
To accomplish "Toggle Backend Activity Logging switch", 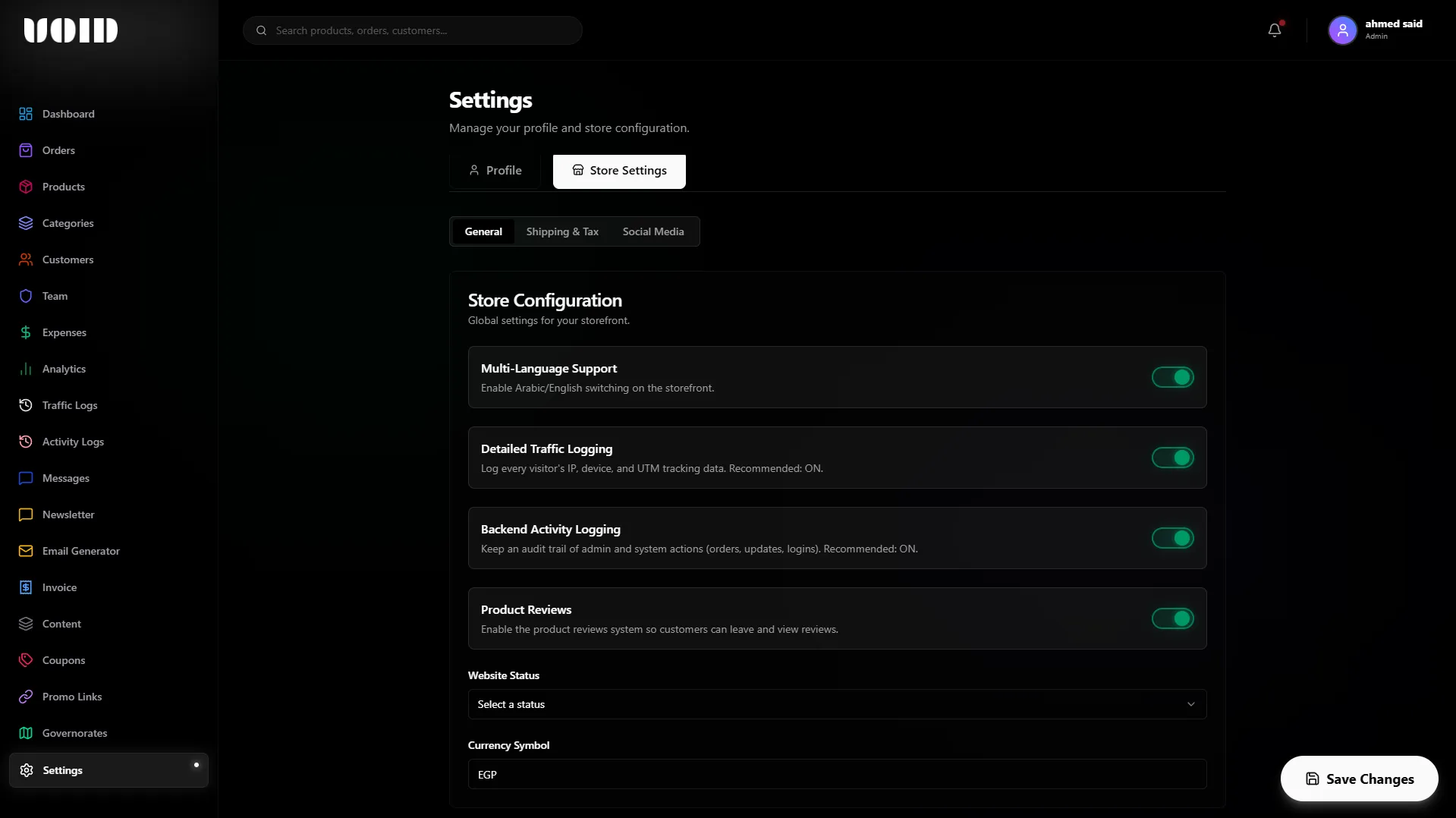I will pos(1172,538).
